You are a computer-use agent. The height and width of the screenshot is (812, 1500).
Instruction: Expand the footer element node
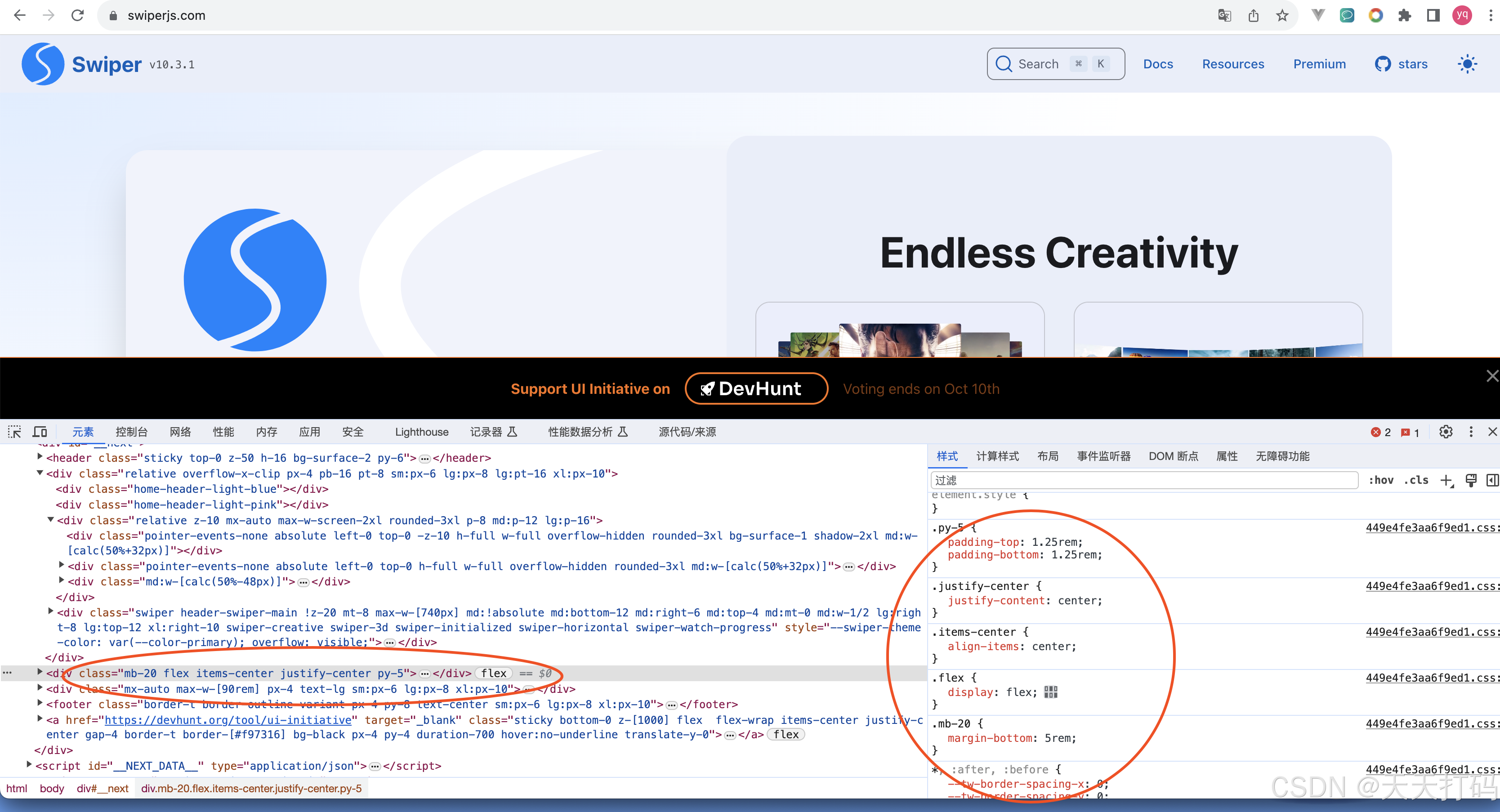[40, 704]
